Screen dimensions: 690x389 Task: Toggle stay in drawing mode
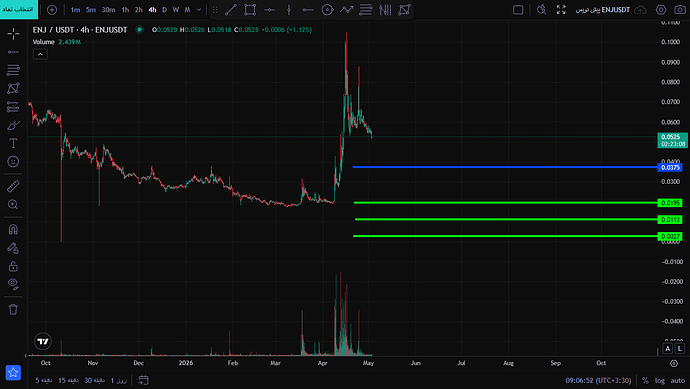pyautogui.click(x=13, y=248)
